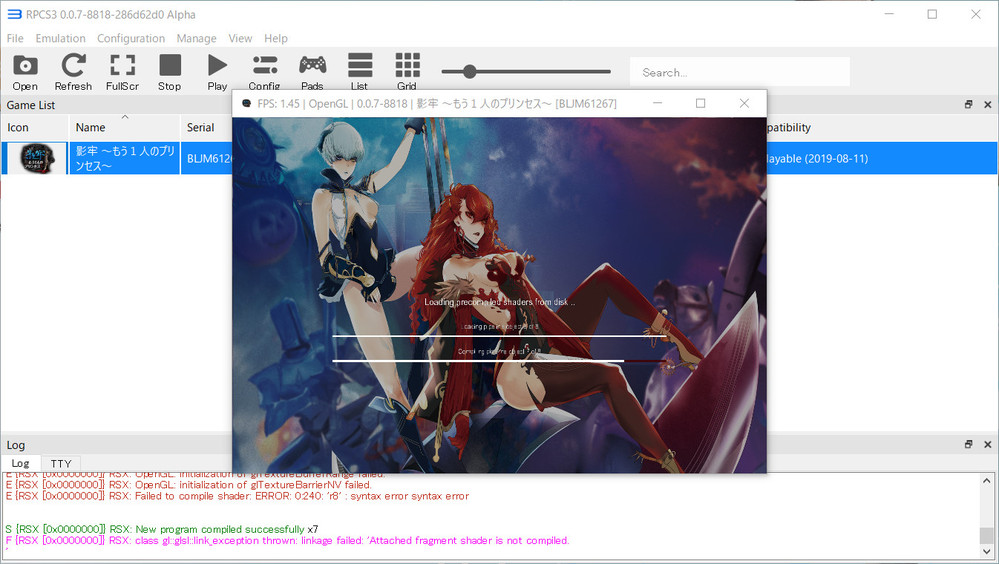
Task: Select the game name cell 影牢
Action: [125, 158]
